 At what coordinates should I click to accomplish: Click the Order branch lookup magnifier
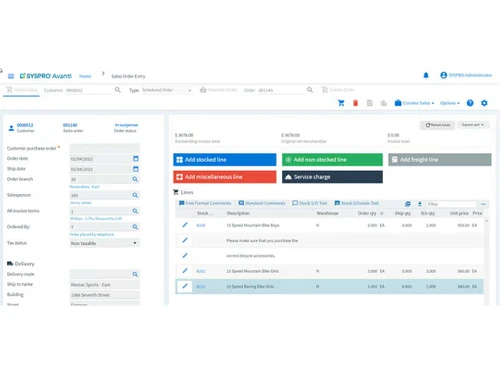click(x=135, y=179)
